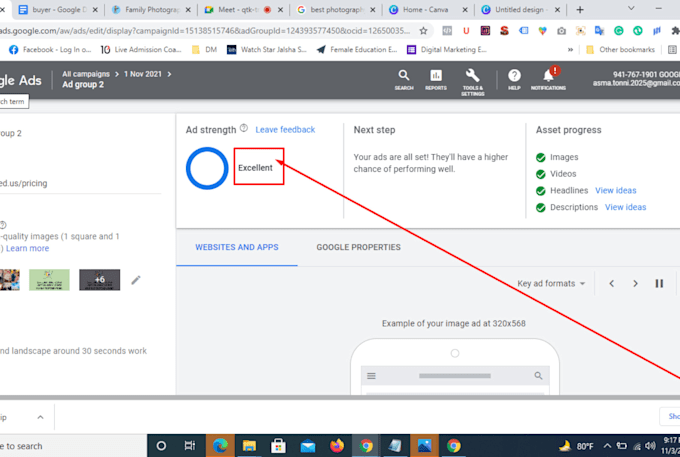Open the tab search dropdown arrow

pos(631,8)
